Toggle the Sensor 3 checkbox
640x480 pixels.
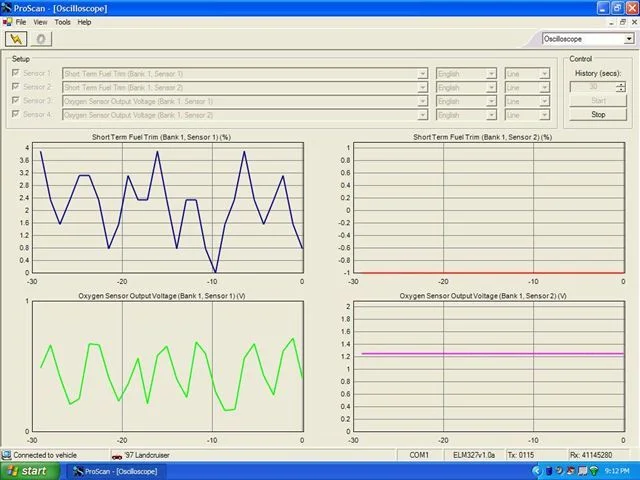point(16,100)
